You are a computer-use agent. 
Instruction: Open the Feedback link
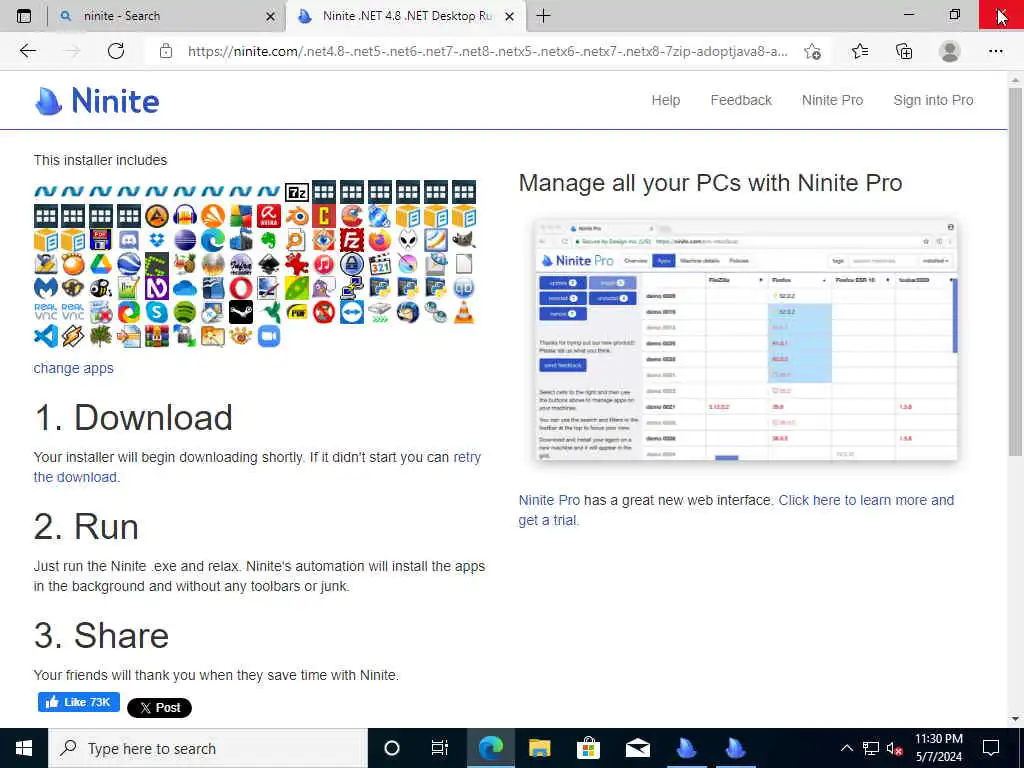point(741,100)
